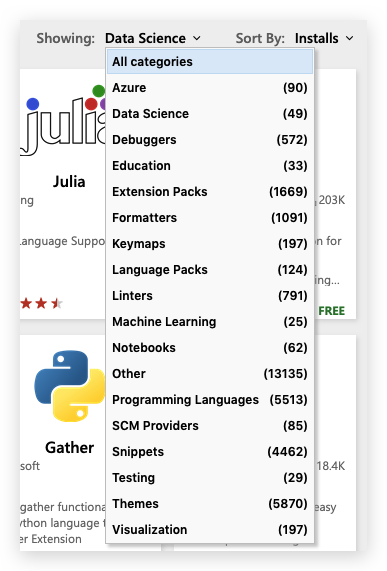The width and height of the screenshot is (387, 571).
Task: Pick the Extension Packs category
Action: [210, 192]
